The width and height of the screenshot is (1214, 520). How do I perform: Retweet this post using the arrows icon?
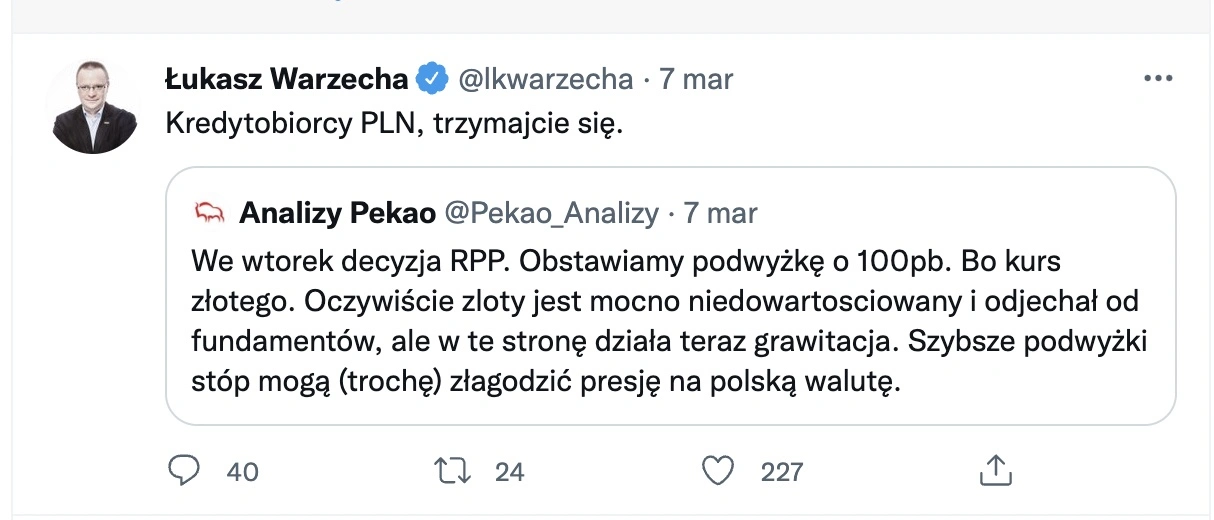(x=455, y=470)
